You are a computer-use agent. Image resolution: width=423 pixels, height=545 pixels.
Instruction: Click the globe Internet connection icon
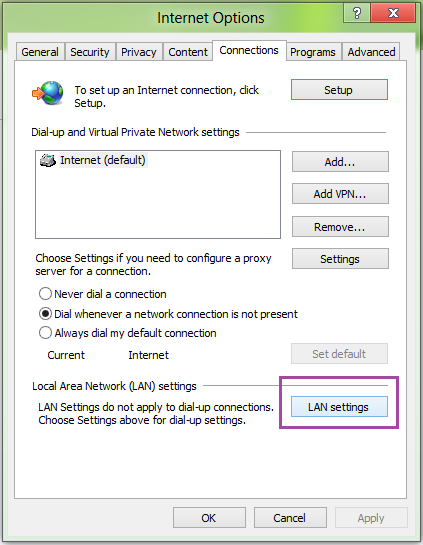(x=48, y=93)
